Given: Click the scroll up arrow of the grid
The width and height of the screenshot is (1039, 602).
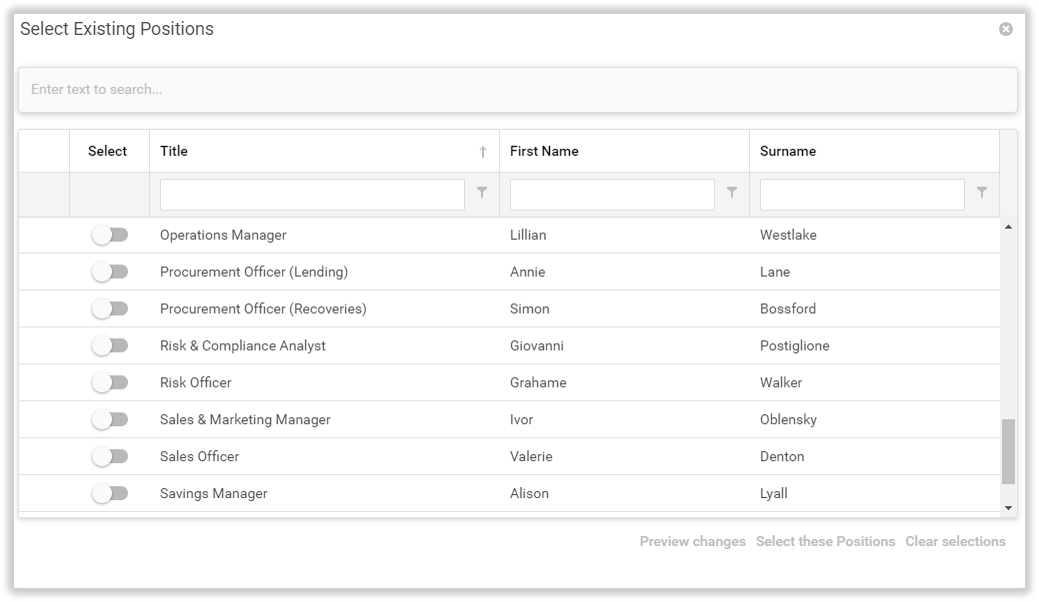Looking at the screenshot, I should [x=1008, y=228].
